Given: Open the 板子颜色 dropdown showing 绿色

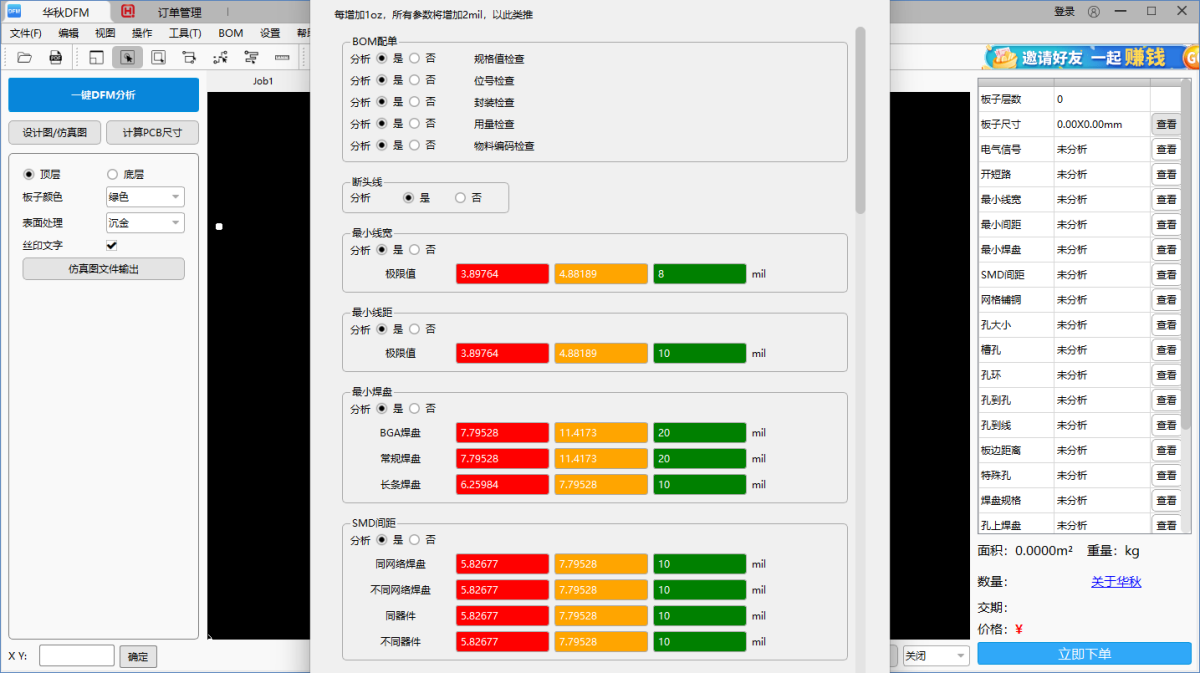Looking at the screenshot, I should click(145, 197).
